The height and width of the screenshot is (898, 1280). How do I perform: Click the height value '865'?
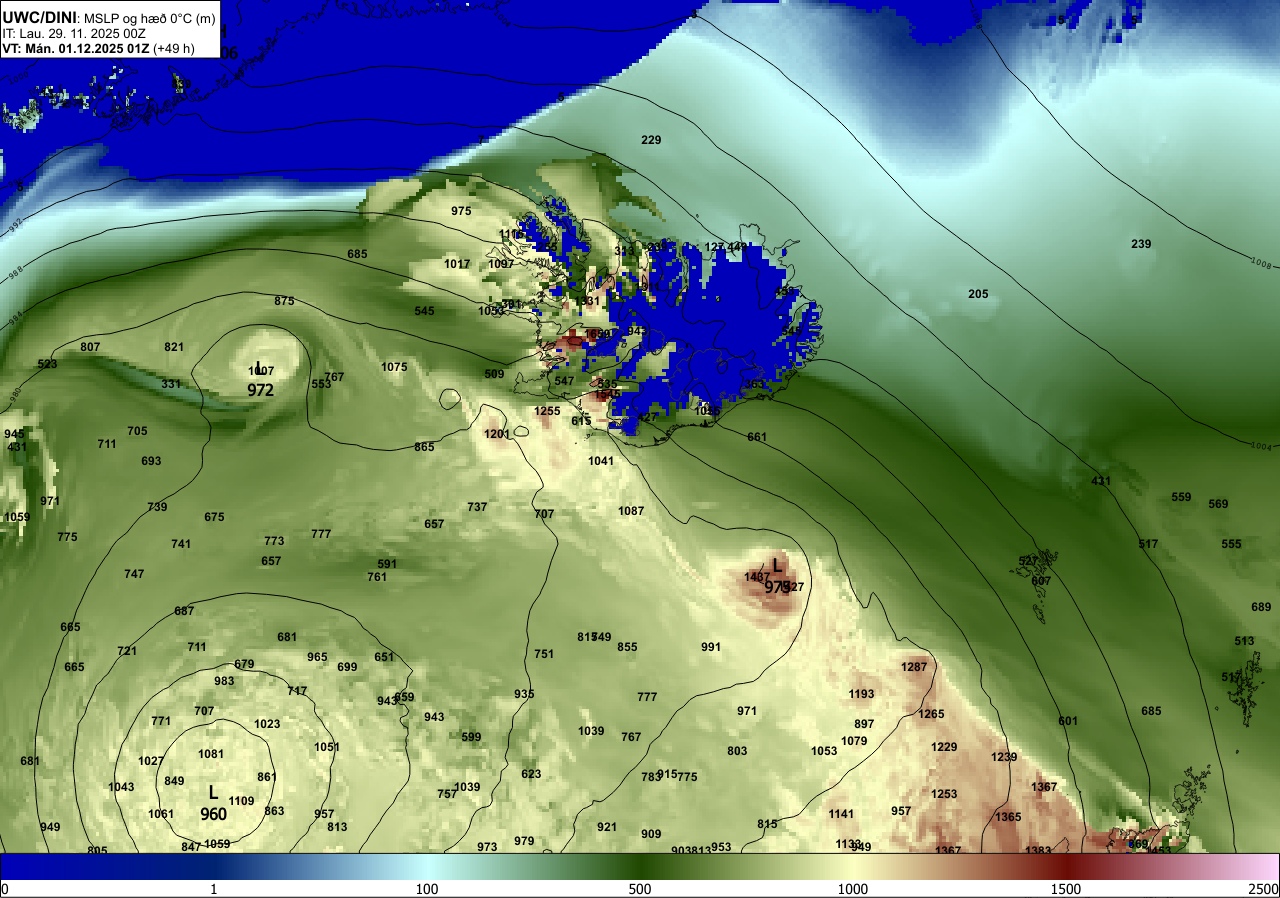[x=424, y=447]
